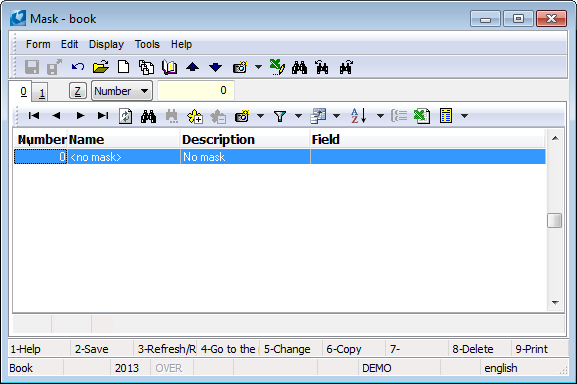Open dropdown next to stacked windows icon

336,116
